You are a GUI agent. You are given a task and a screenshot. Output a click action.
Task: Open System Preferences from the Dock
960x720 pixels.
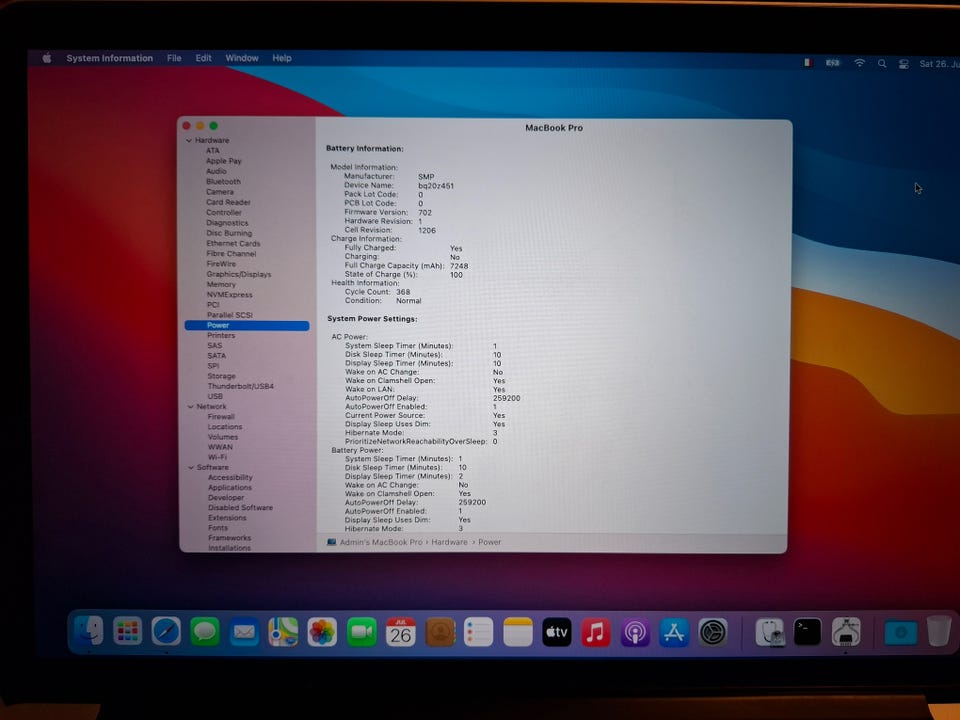713,632
